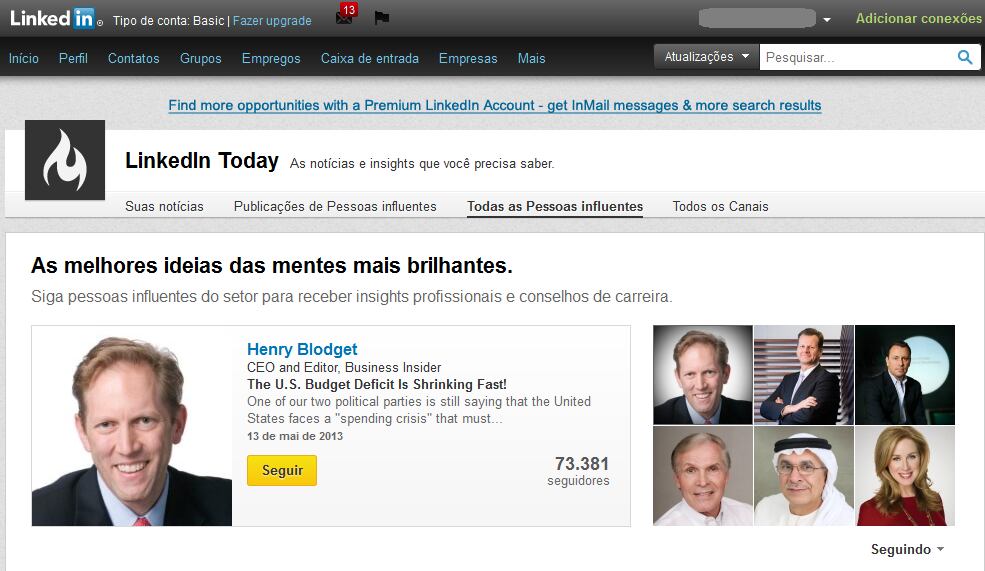Open the Contatos menu
Image resolution: width=985 pixels, height=571 pixels.
[x=133, y=58]
